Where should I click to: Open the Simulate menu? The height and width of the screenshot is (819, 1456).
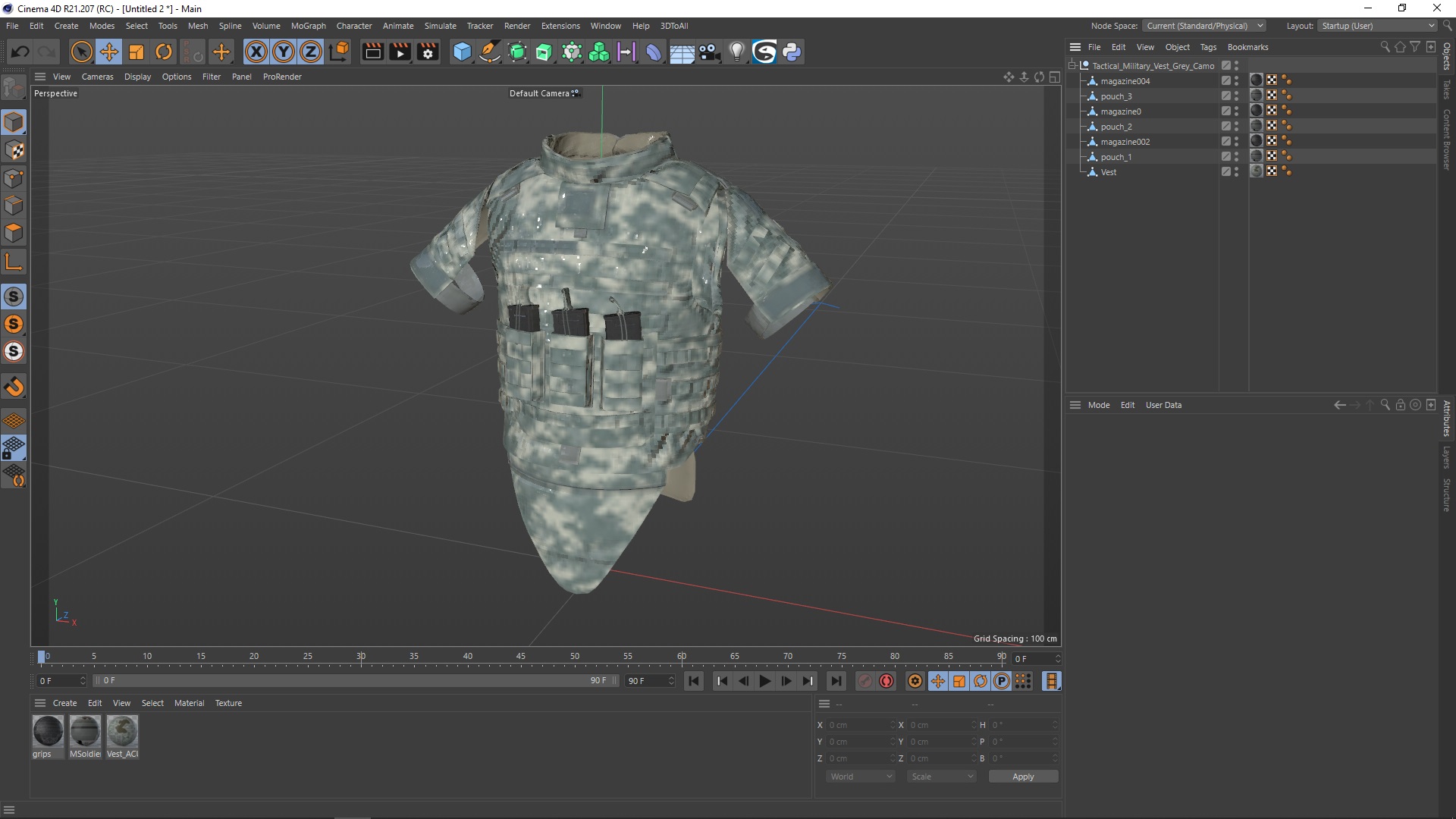tap(440, 26)
